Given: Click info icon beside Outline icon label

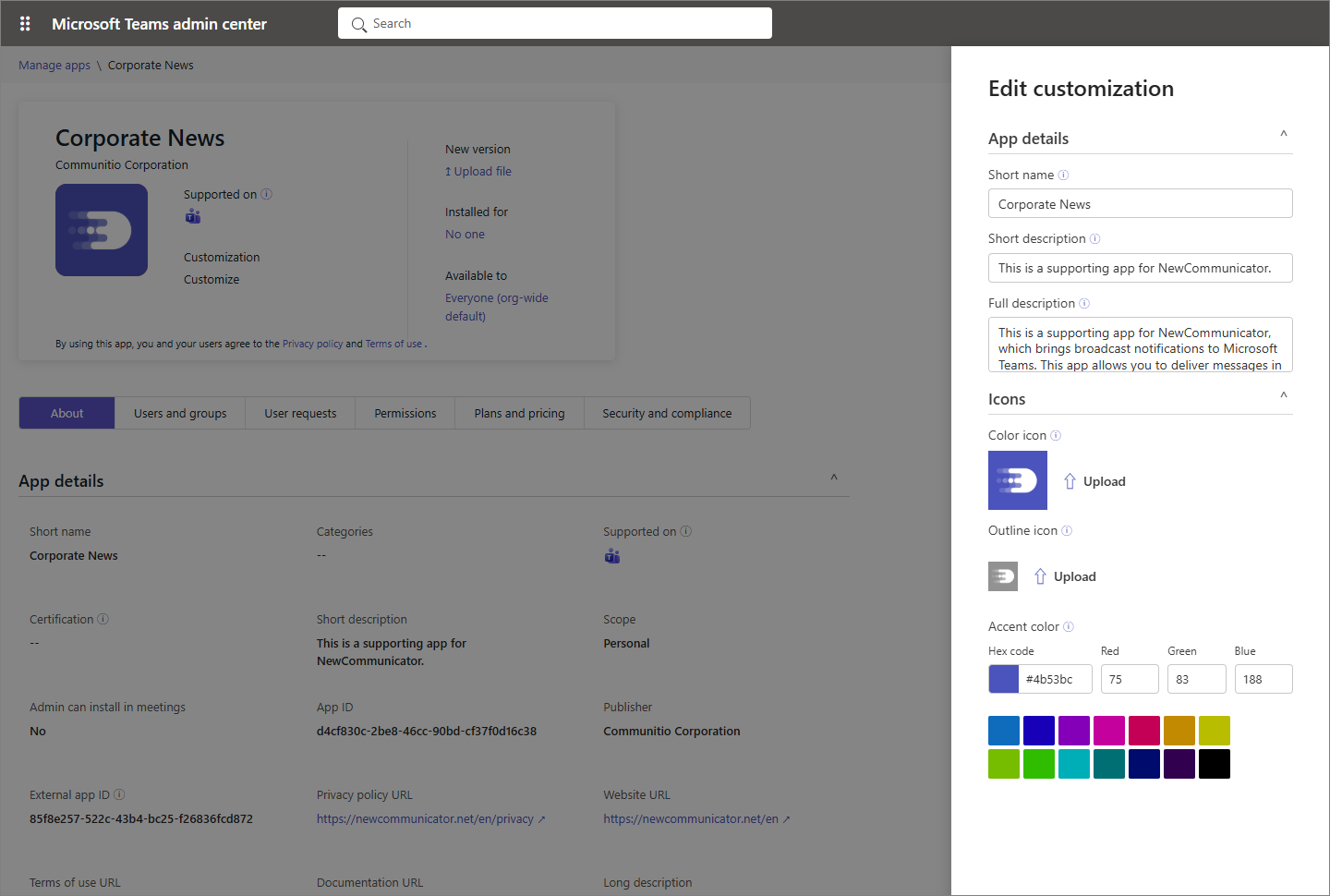Looking at the screenshot, I should [x=1067, y=530].
